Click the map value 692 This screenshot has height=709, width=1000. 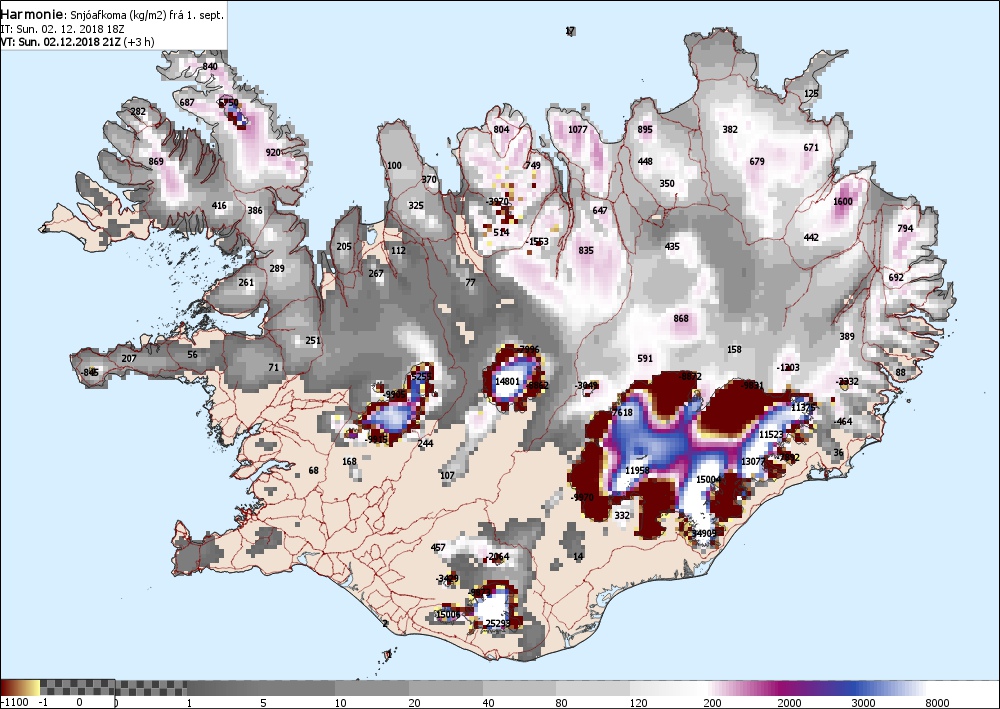point(896,277)
